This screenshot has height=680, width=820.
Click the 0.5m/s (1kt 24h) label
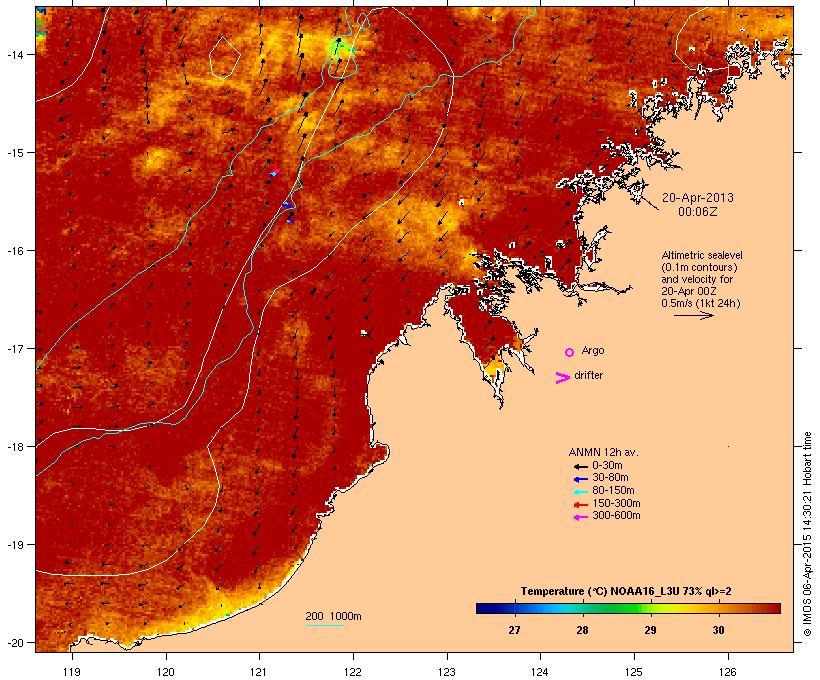coord(701,303)
